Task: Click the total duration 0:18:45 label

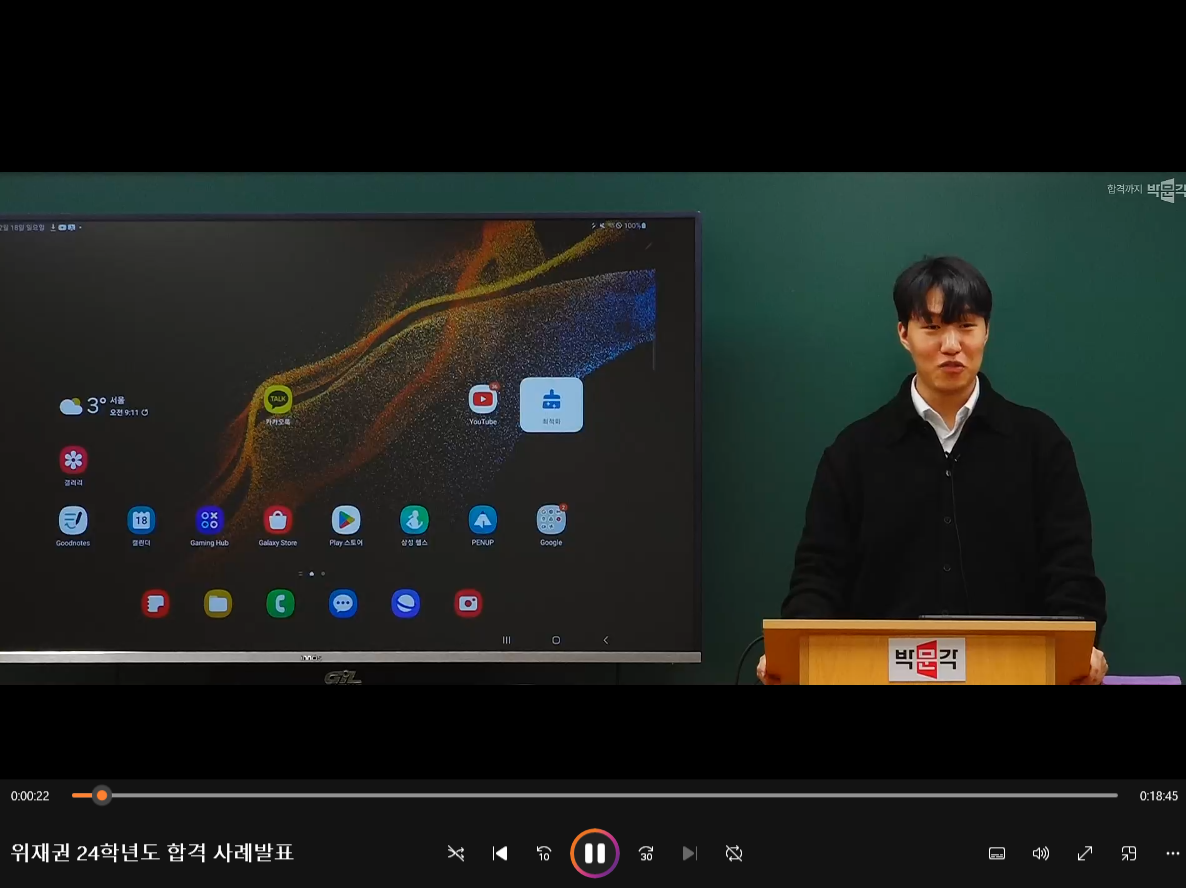Action: coord(1158,796)
